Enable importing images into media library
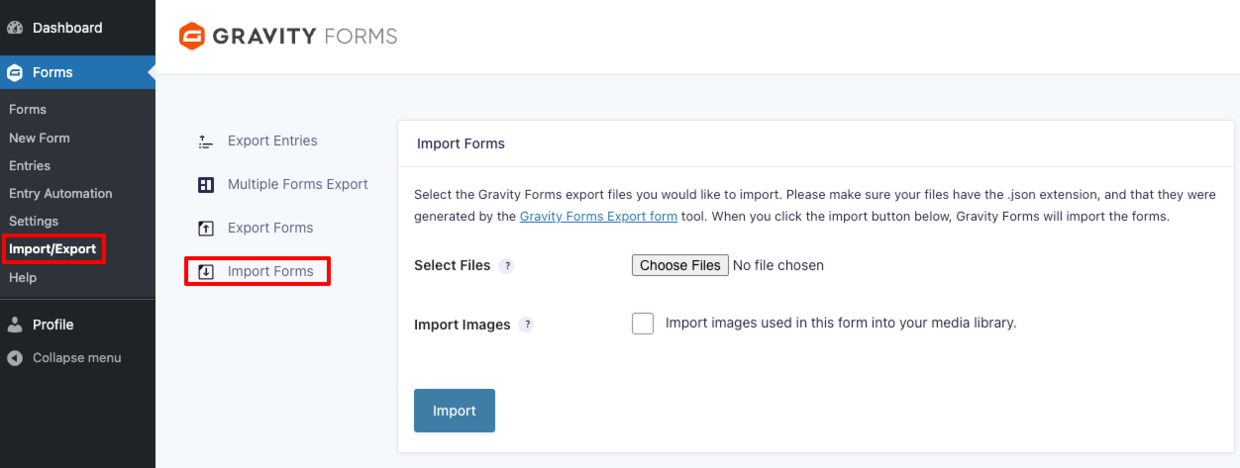 [643, 324]
